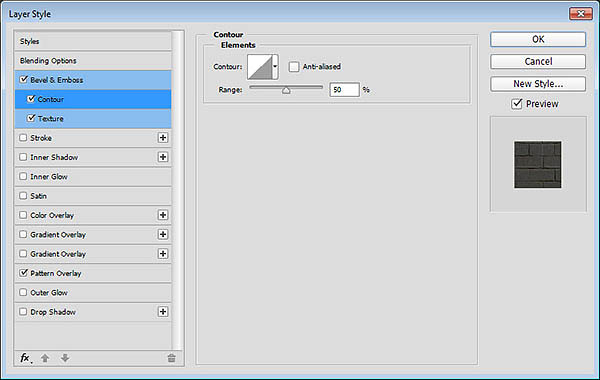Move the effect up with the up arrow

(x=45, y=358)
